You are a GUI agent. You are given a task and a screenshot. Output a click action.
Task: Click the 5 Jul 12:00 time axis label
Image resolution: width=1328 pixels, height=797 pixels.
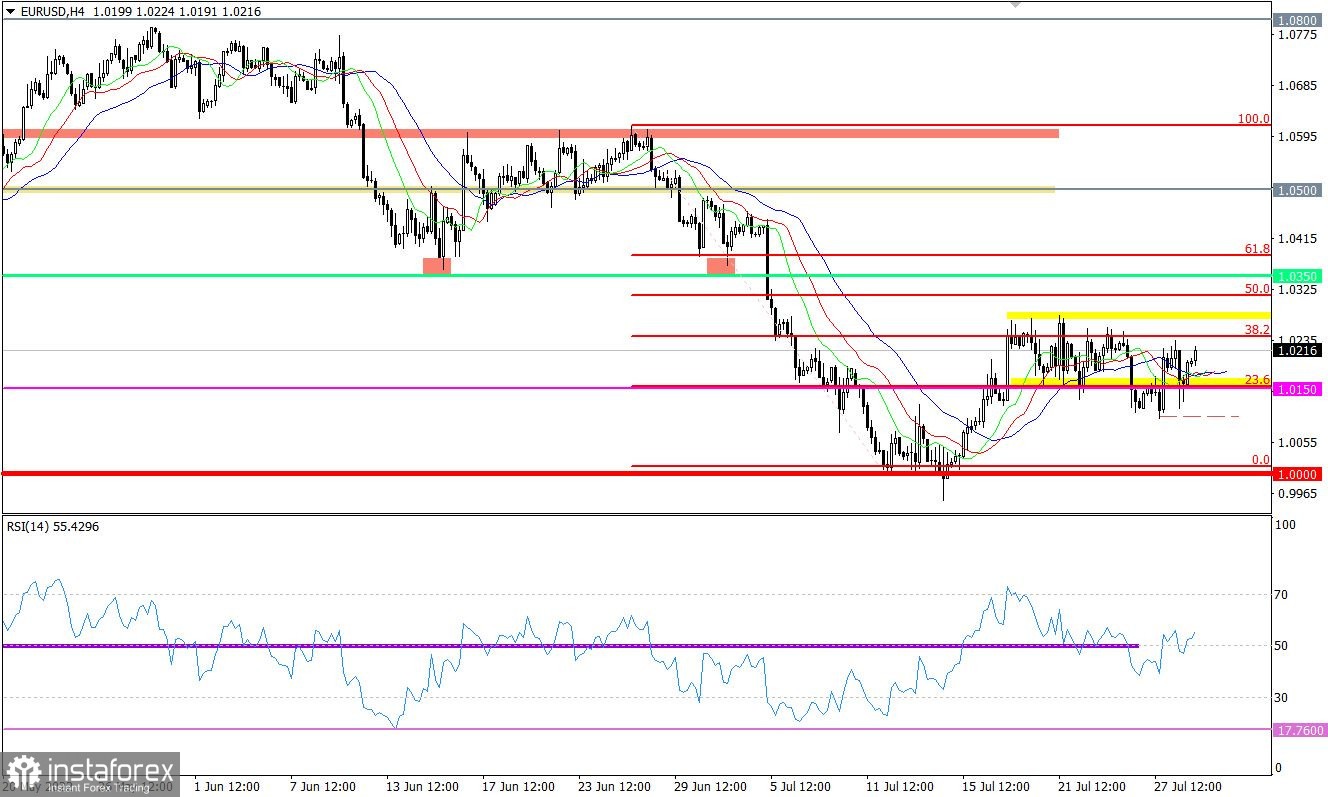(x=797, y=787)
